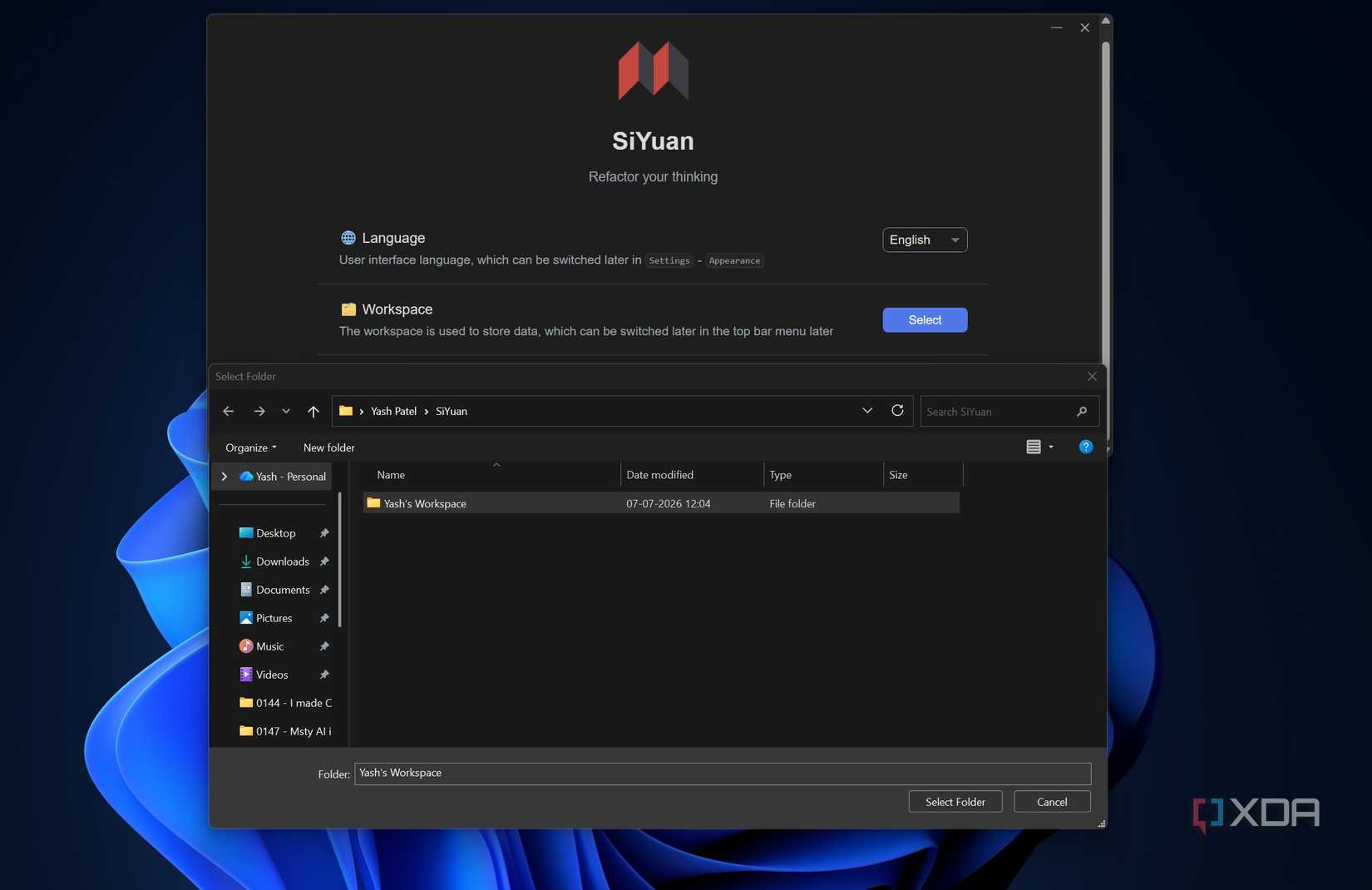Cancel the Select Folder dialog
Image resolution: width=1372 pixels, height=890 pixels.
click(1052, 802)
